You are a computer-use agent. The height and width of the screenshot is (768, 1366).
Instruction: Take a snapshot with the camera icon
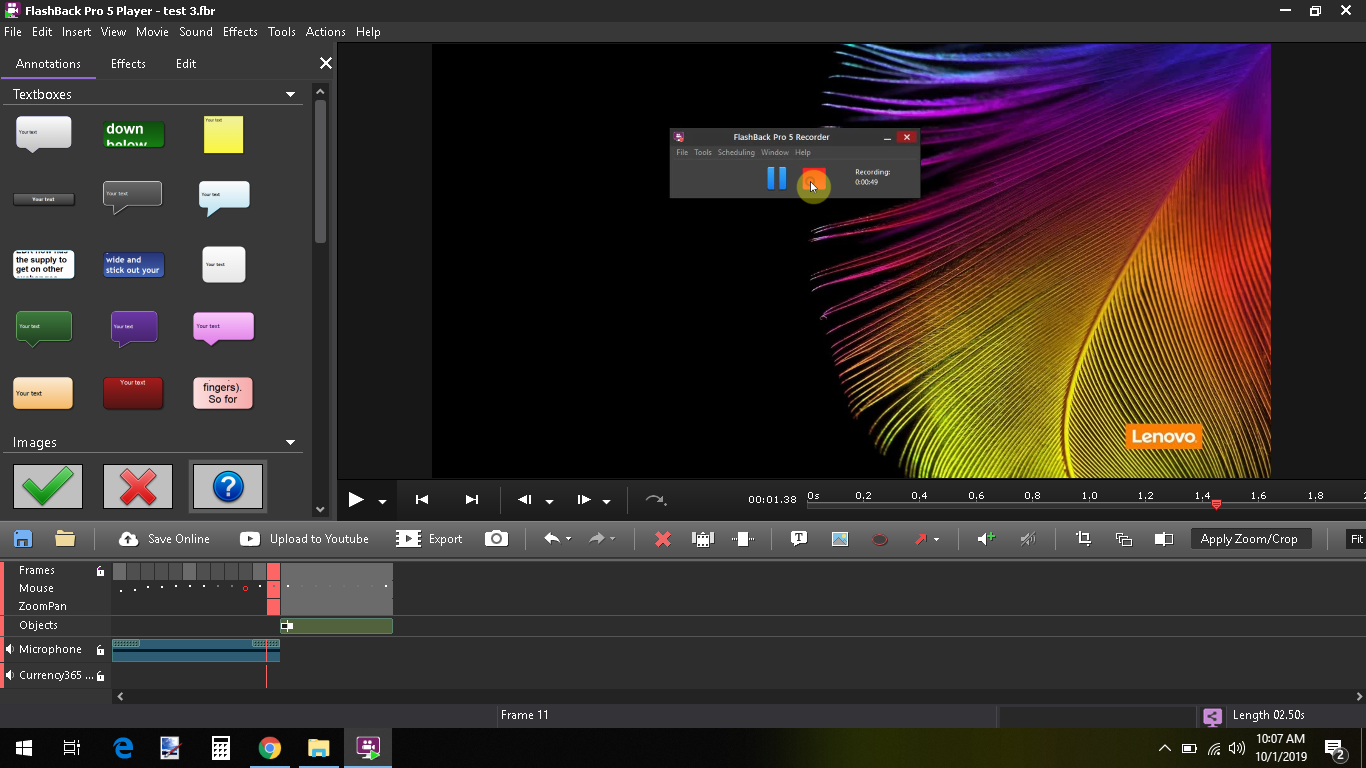(496, 539)
